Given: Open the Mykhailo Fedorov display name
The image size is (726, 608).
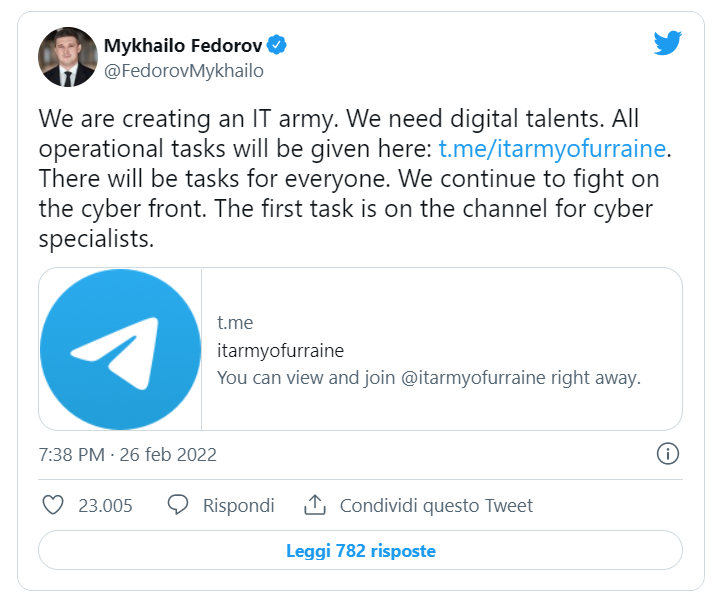Looking at the screenshot, I should (182, 45).
